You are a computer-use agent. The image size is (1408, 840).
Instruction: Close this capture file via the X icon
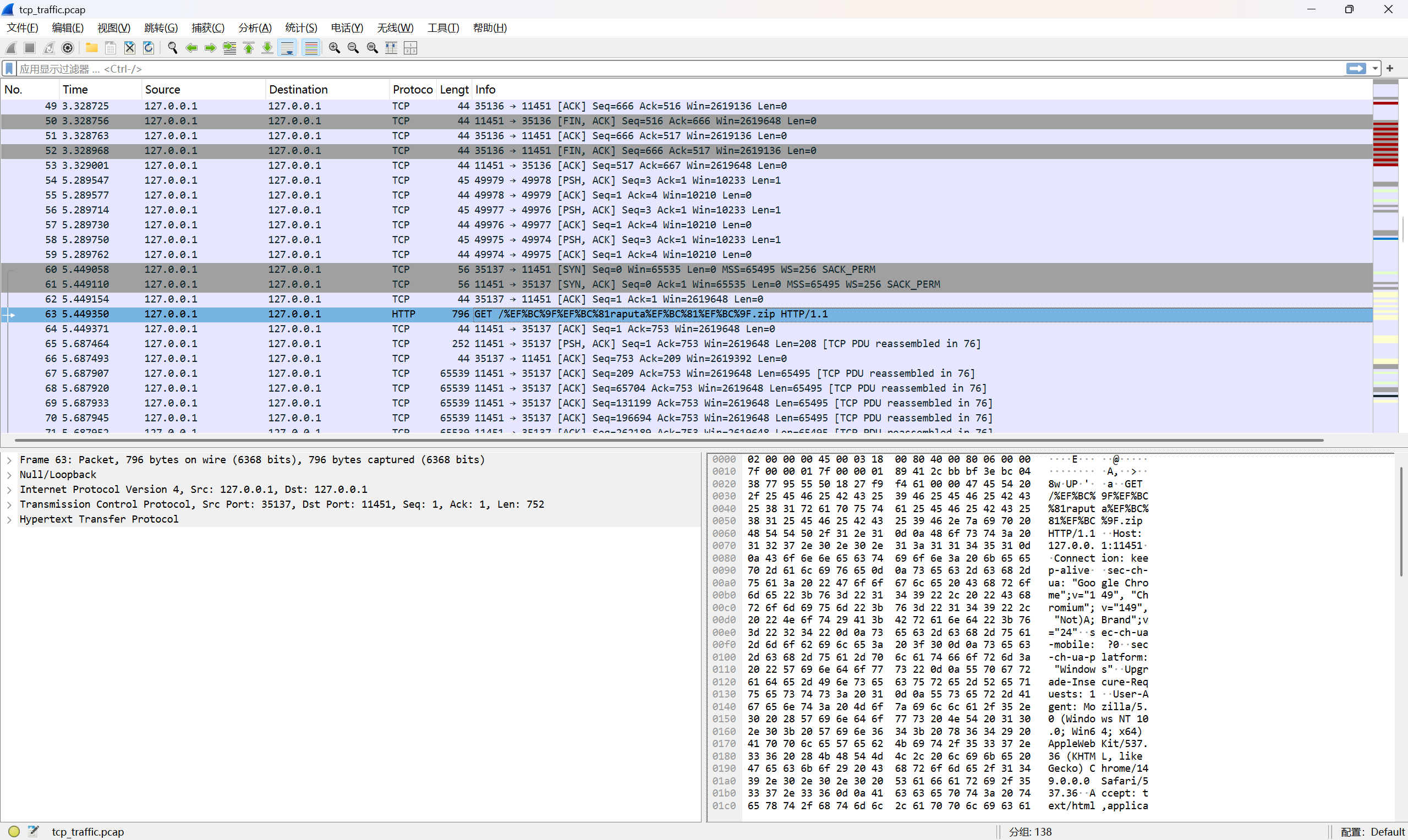130,48
